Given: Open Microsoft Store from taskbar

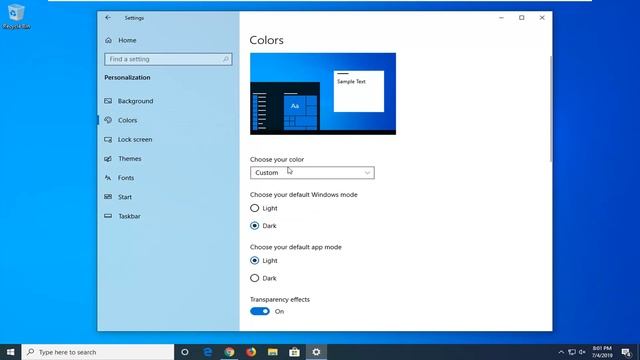Looking at the screenshot, I should pos(294,352).
